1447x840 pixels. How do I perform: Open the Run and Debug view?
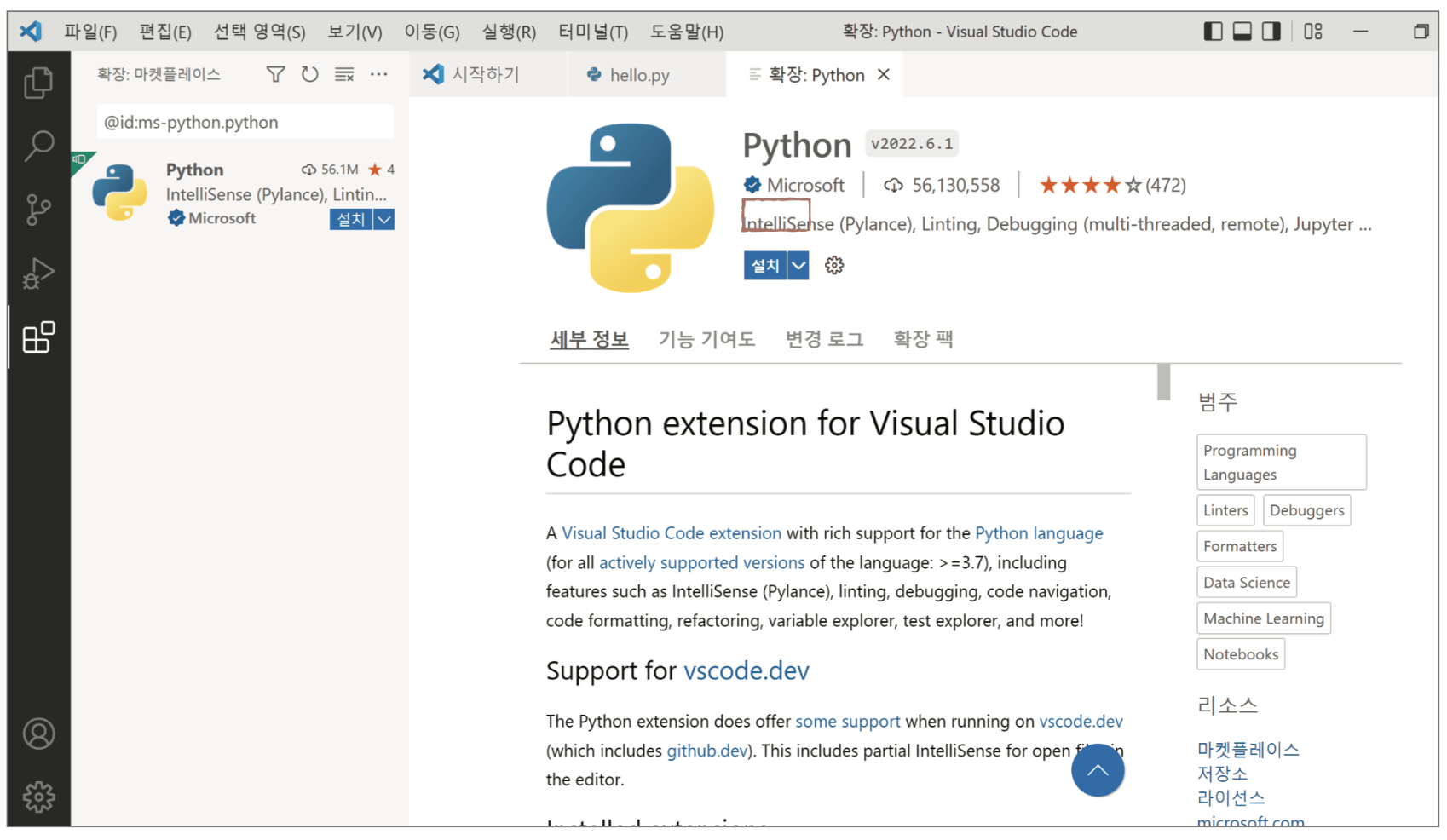tap(38, 273)
